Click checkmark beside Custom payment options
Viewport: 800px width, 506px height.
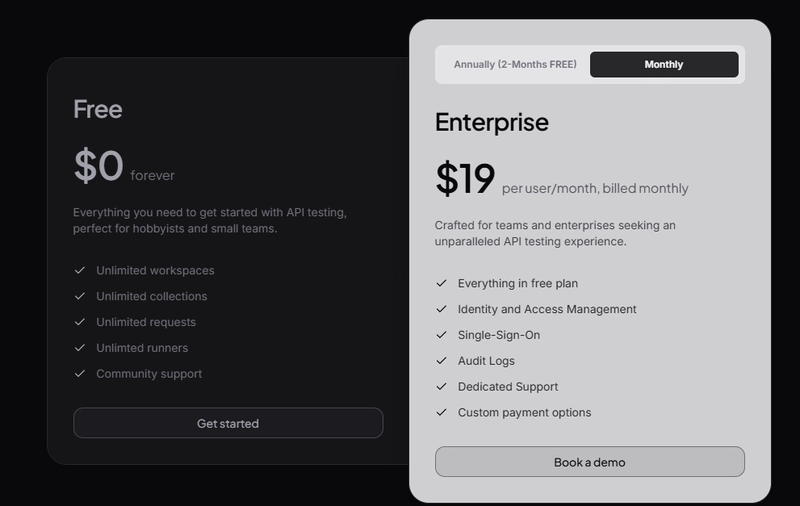coord(441,413)
